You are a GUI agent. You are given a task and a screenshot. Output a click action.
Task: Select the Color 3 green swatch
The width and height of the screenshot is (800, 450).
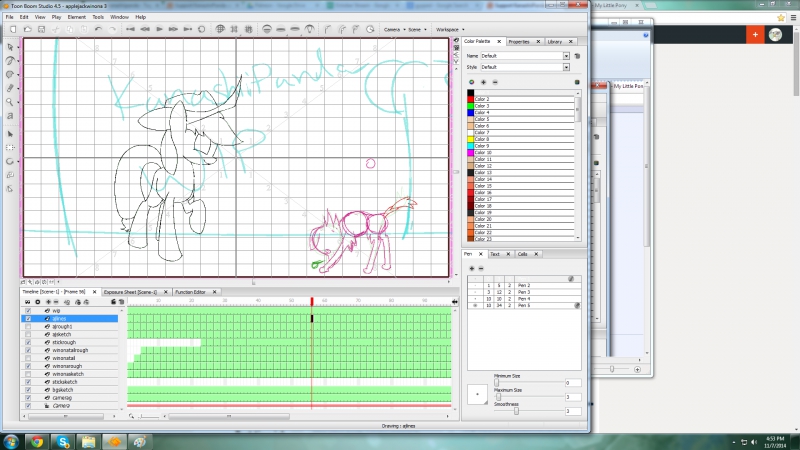470,105
